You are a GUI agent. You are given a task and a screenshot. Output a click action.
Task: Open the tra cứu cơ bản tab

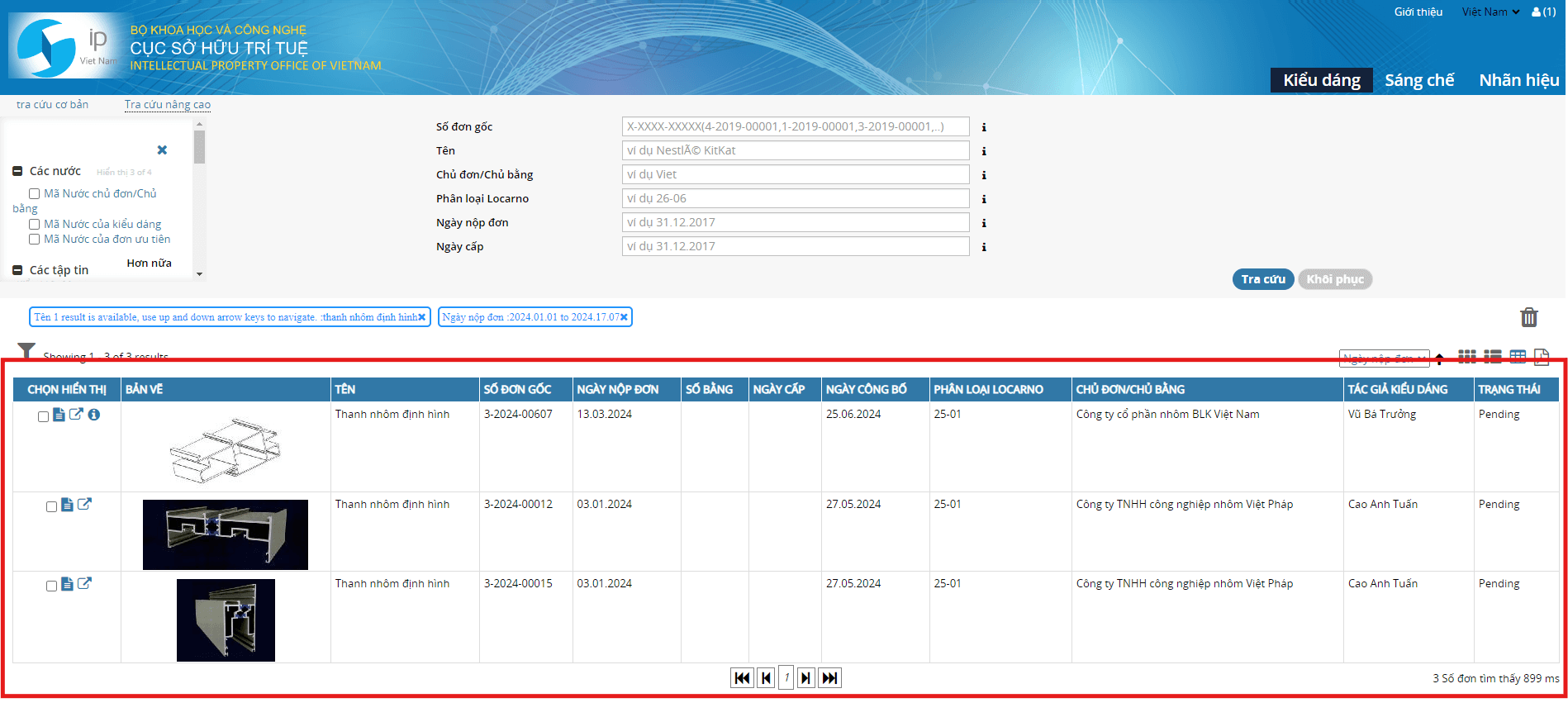pos(52,105)
